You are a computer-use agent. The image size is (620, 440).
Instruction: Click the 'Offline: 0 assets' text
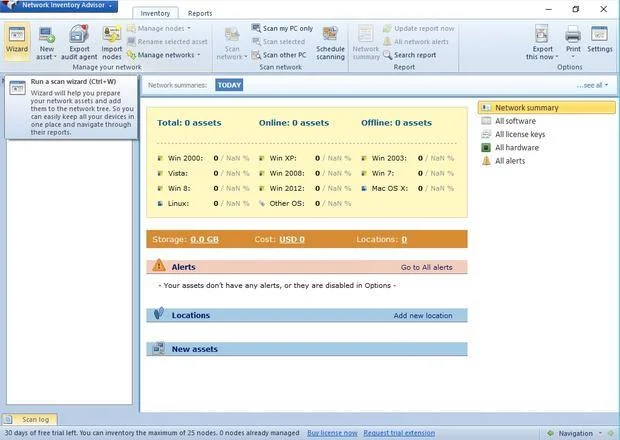tap(396, 123)
